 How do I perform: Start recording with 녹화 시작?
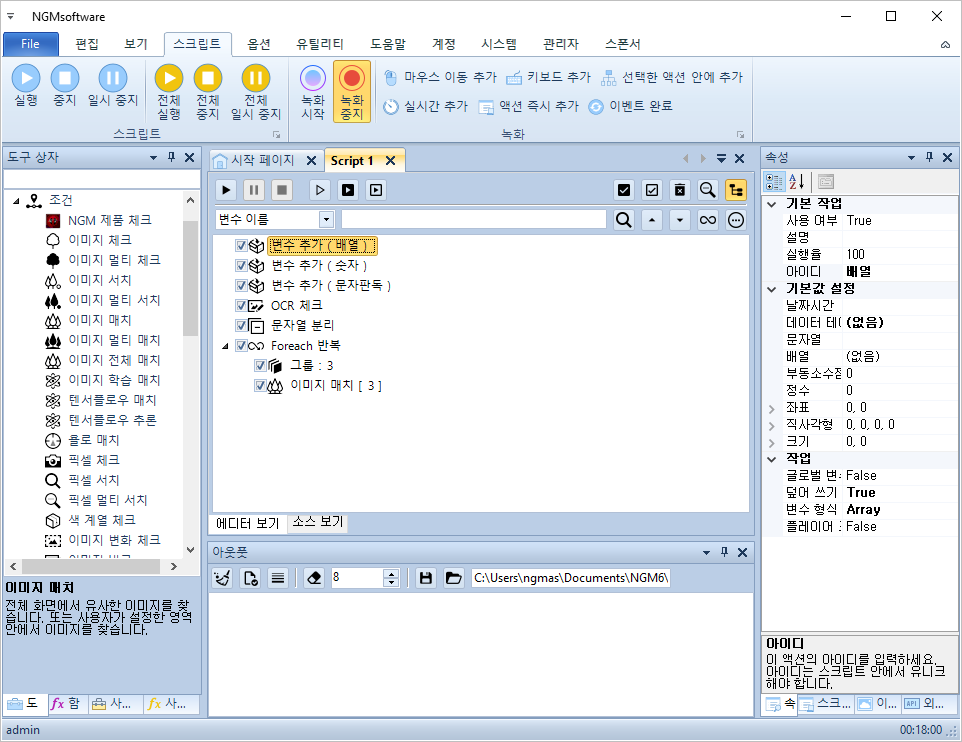click(313, 92)
